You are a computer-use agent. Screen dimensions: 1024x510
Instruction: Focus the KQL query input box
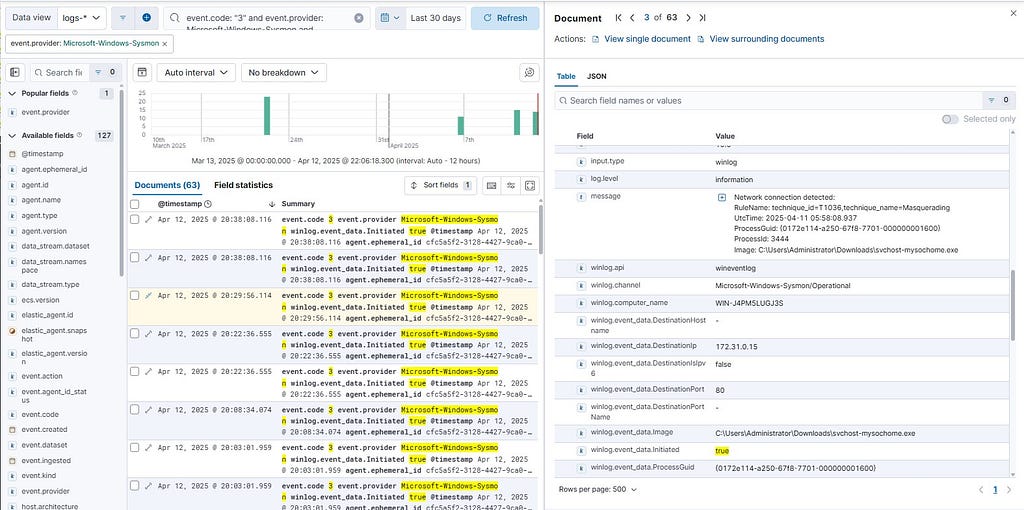pos(268,18)
